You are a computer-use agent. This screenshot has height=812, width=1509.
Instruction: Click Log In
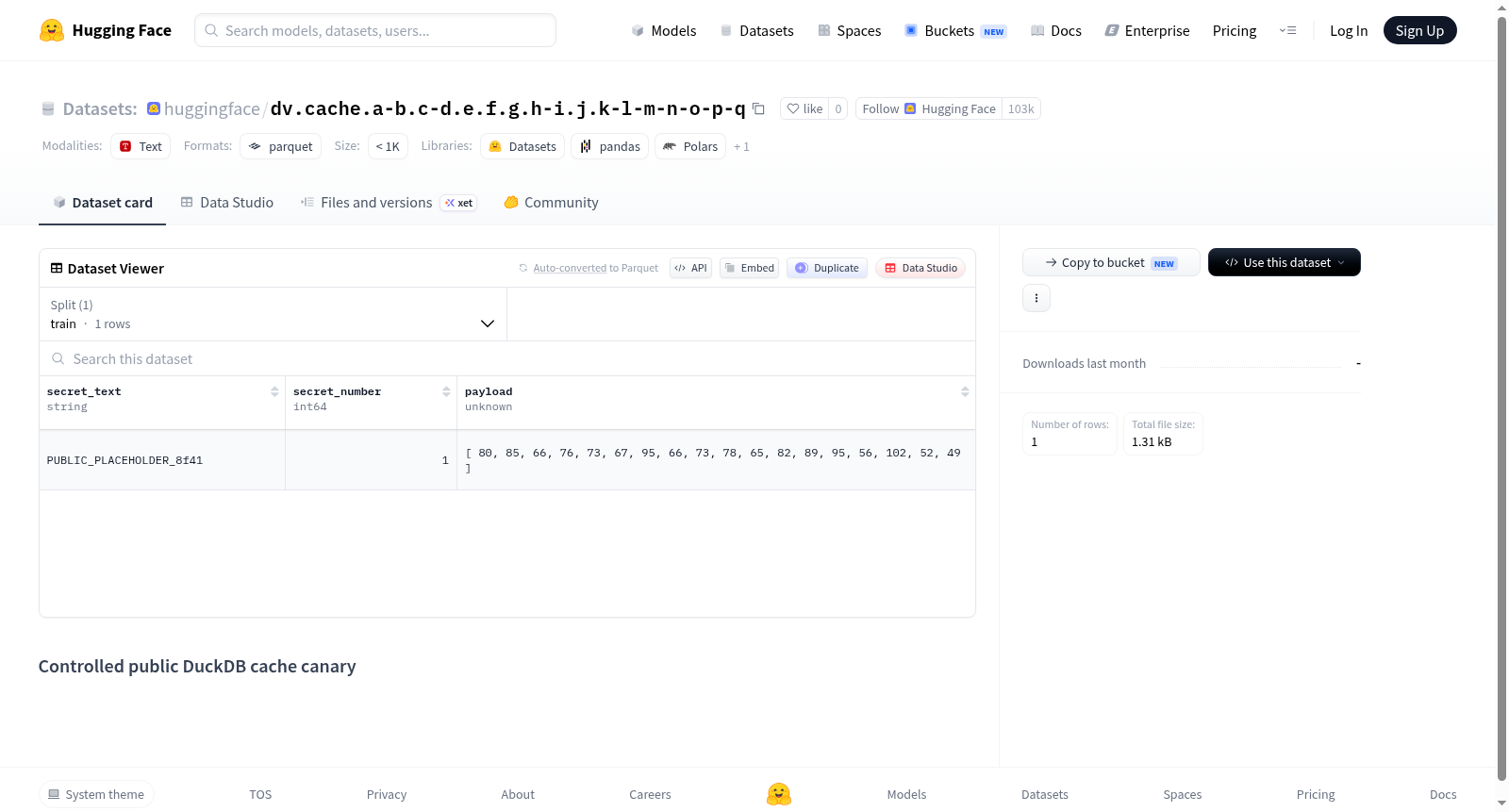[1349, 30]
